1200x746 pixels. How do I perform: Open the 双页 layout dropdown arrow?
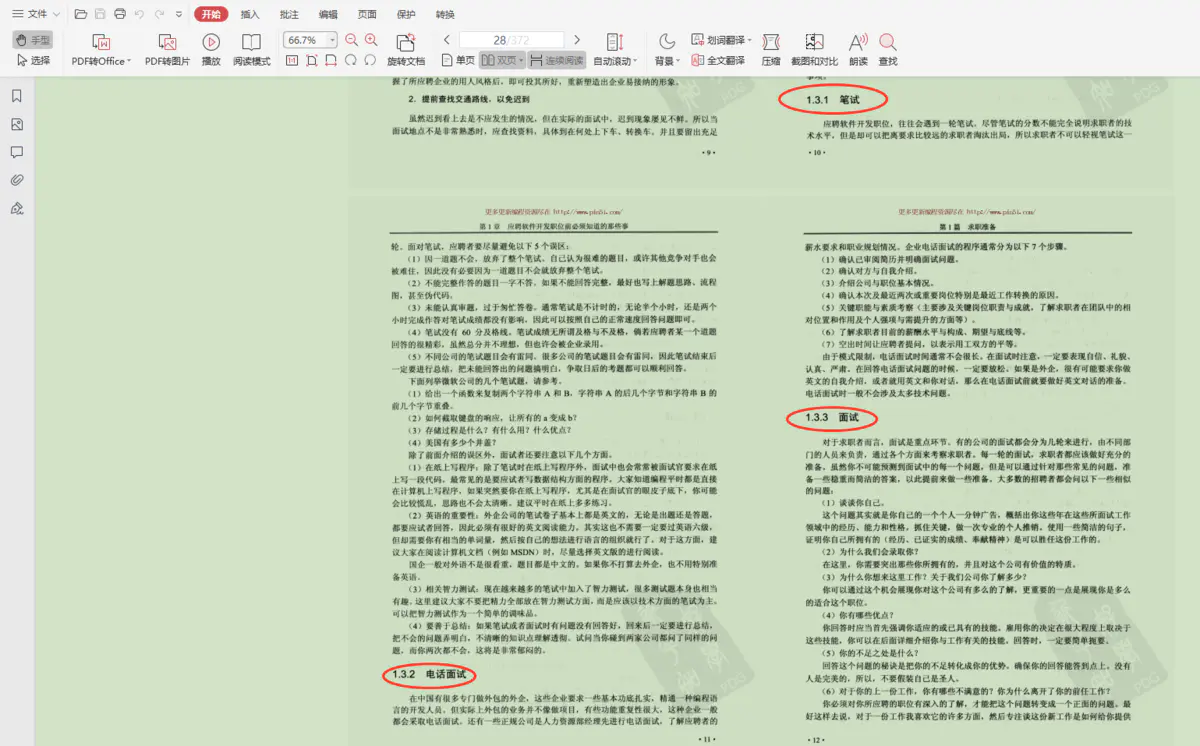[521, 61]
